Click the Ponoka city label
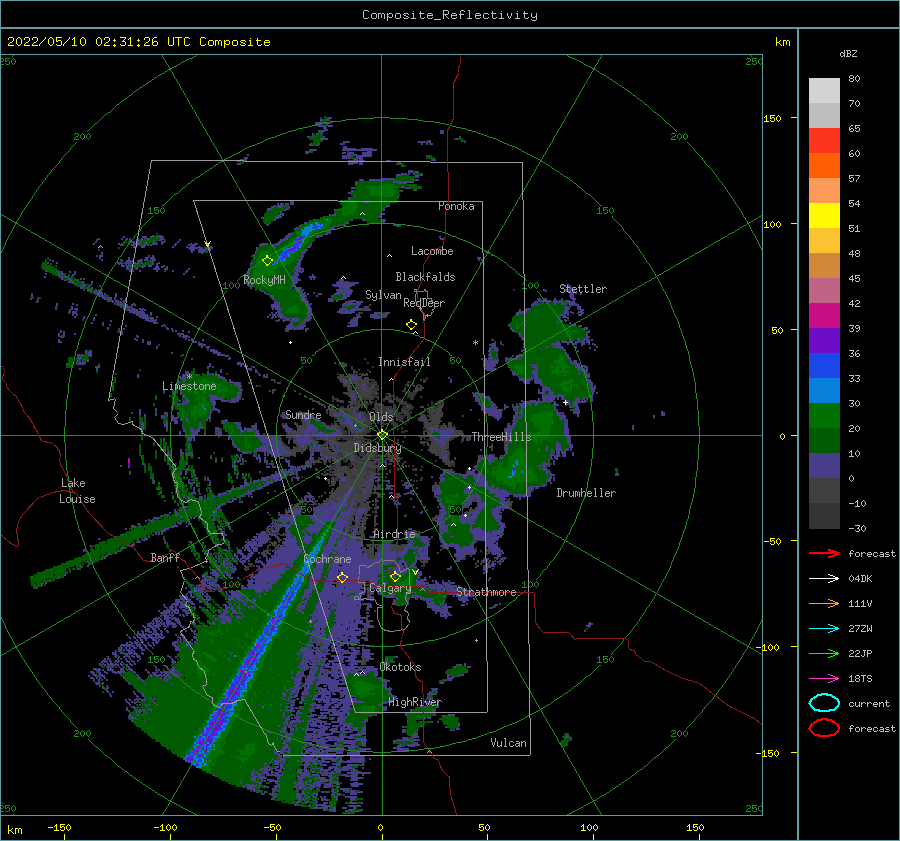Screen dimensions: 900x841 coord(456,206)
